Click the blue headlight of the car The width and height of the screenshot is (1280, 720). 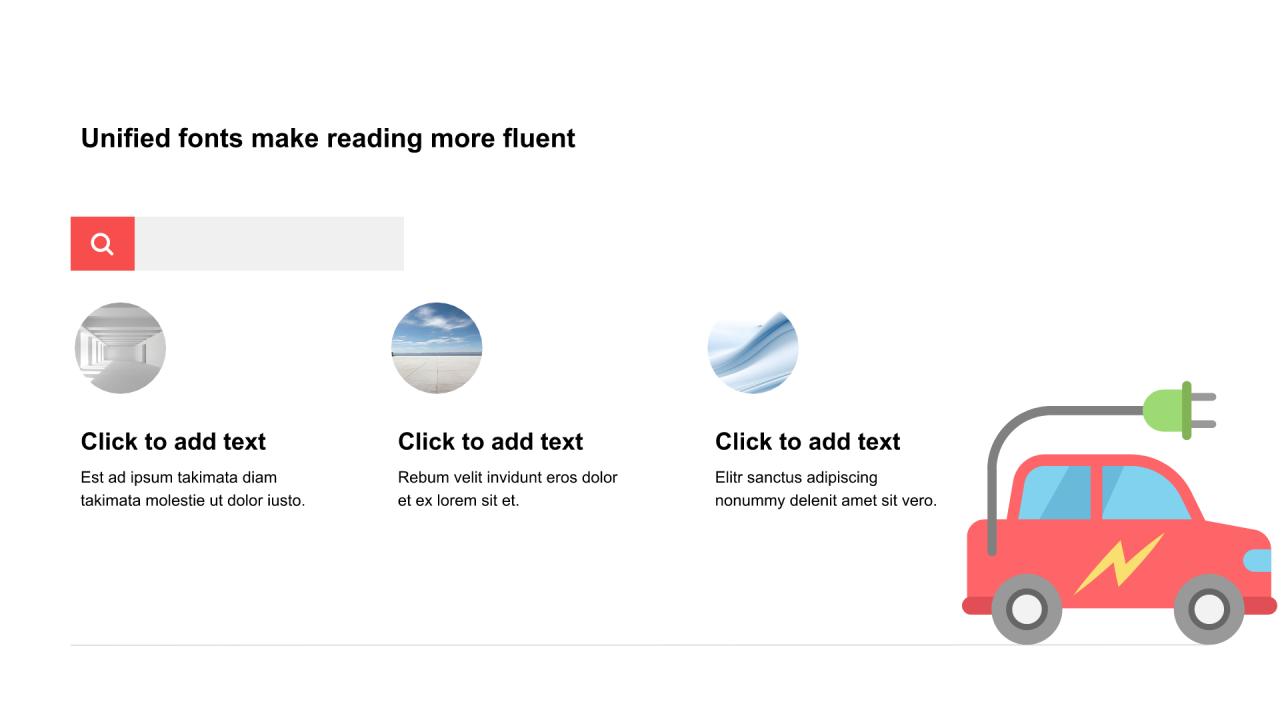pos(1257,560)
